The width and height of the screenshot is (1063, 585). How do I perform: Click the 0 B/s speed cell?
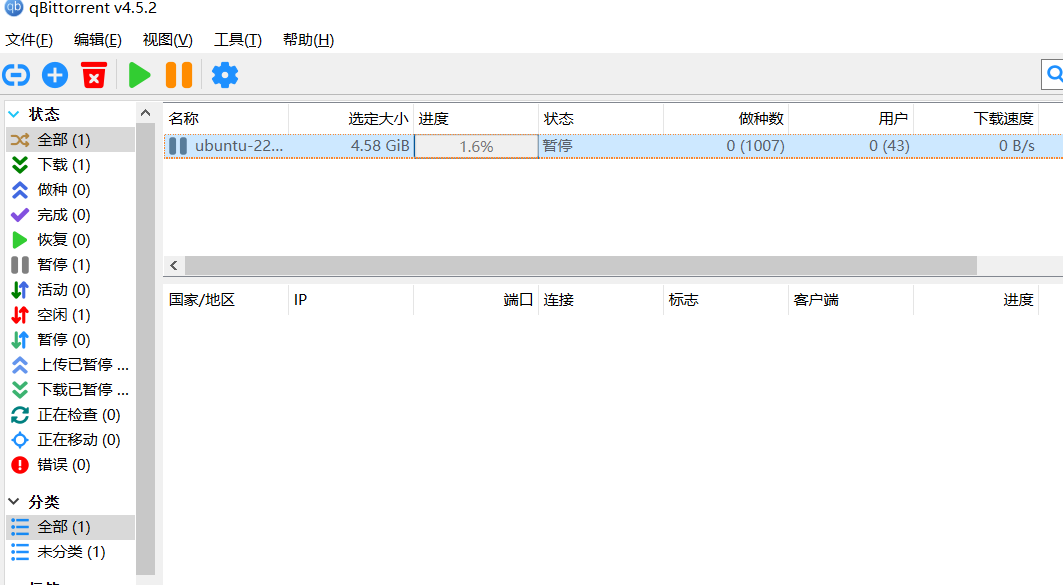tap(976, 146)
